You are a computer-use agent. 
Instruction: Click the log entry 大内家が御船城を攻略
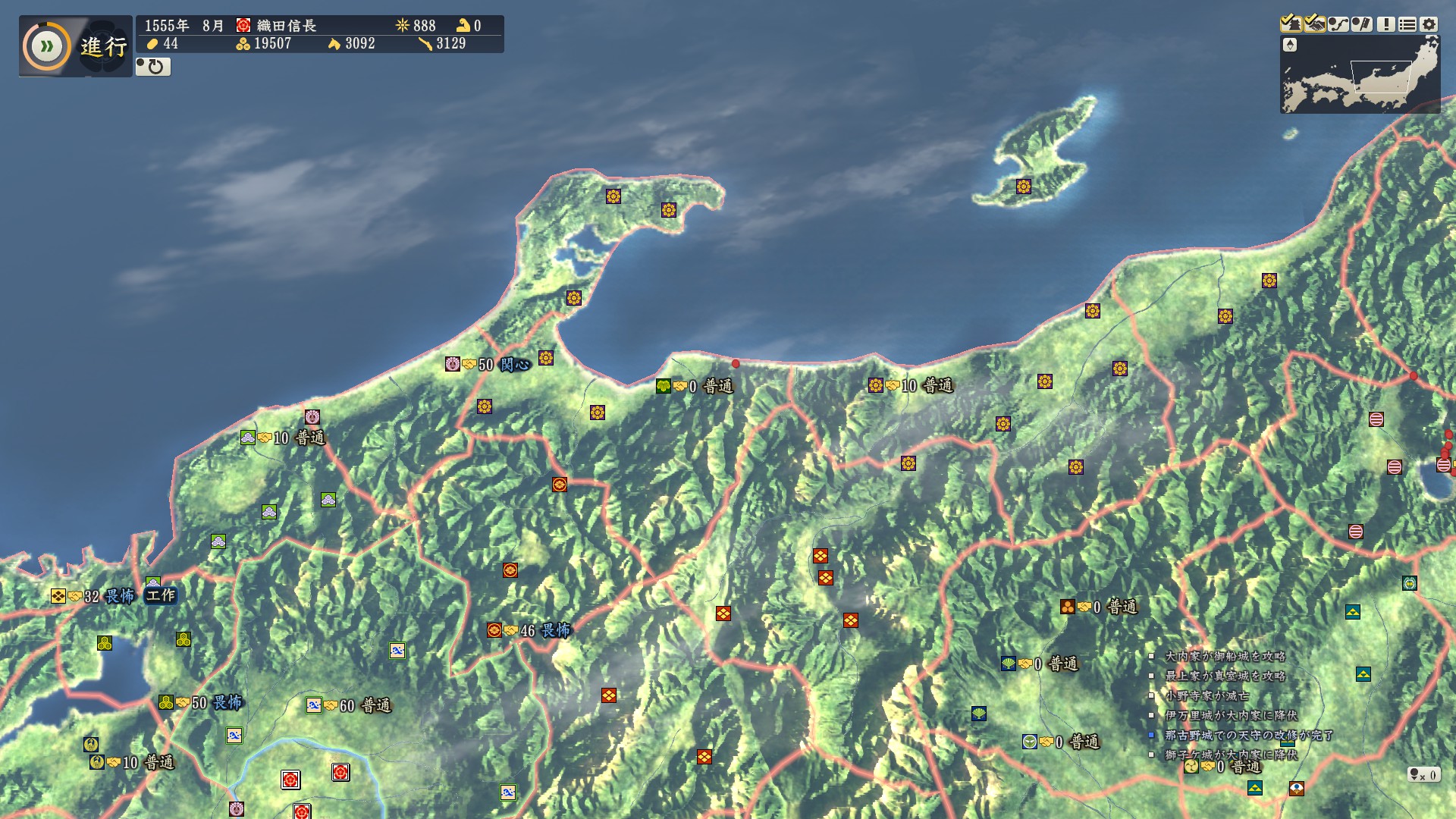tap(1225, 656)
